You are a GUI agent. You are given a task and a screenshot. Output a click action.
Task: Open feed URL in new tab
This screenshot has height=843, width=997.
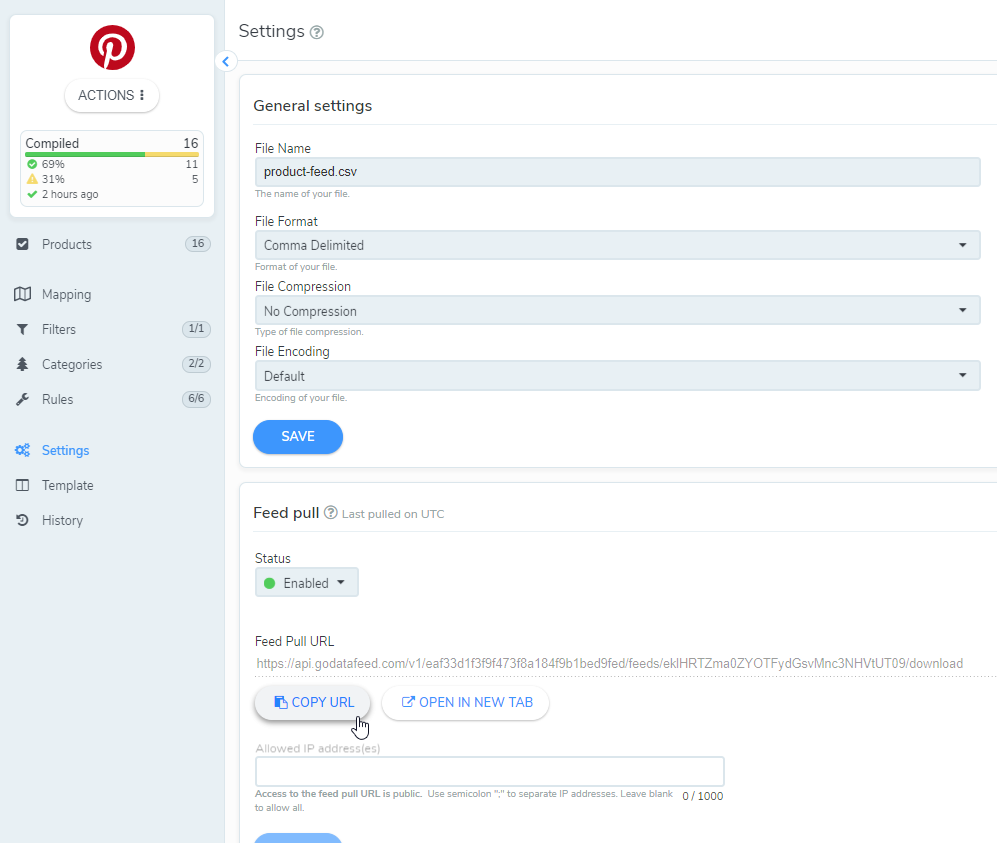tap(465, 702)
